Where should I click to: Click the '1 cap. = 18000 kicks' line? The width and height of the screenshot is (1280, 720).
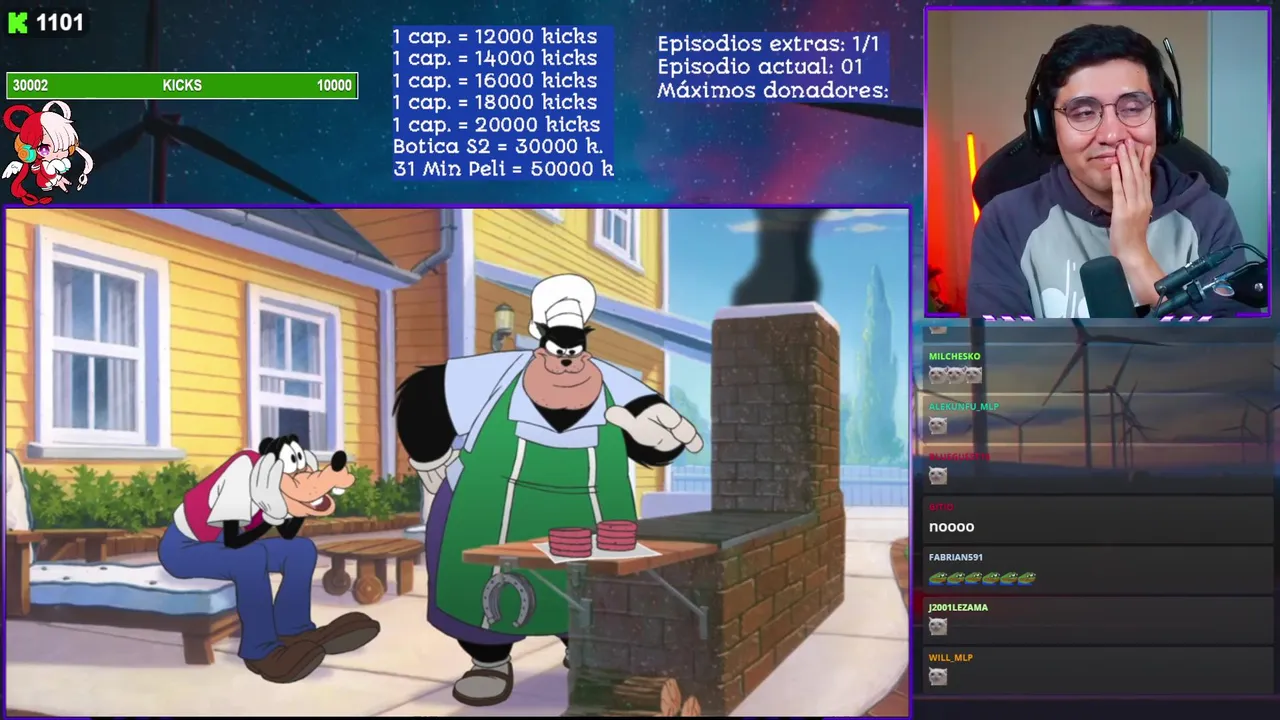tap(495, 102)
